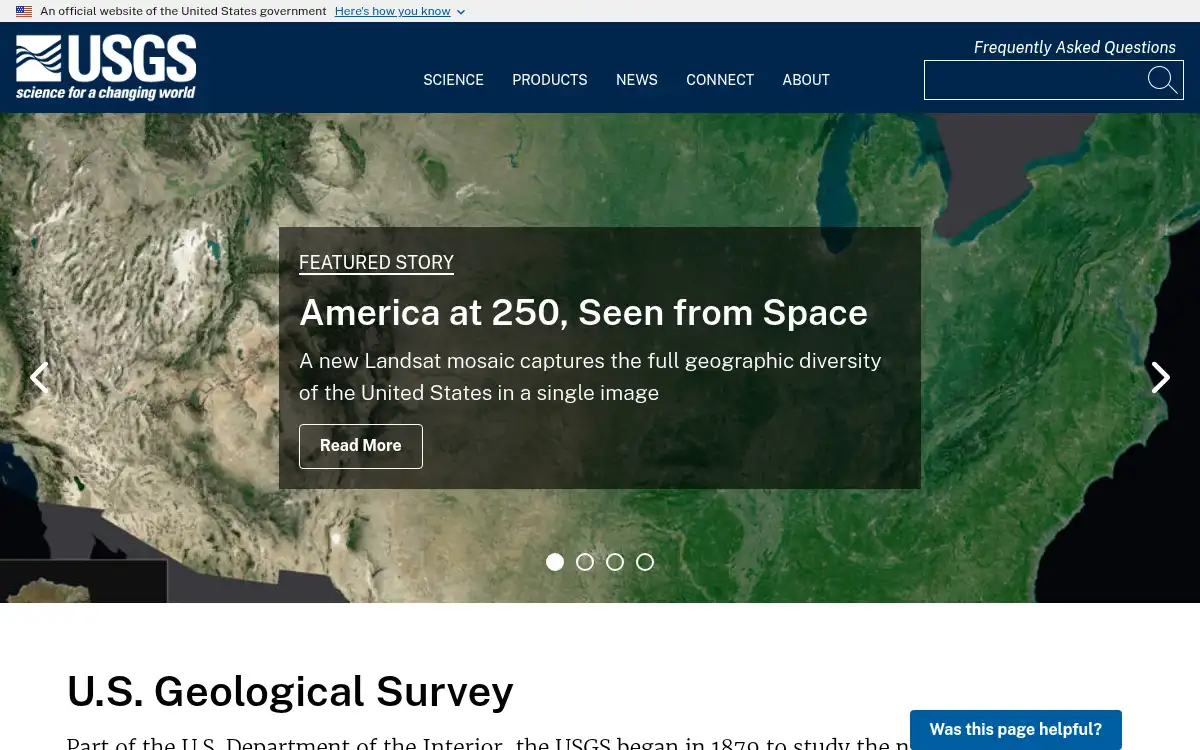Open the ABOUT menu
Image resolution: width=1200 pixels, height=750 pixels.
click(806, 80)
